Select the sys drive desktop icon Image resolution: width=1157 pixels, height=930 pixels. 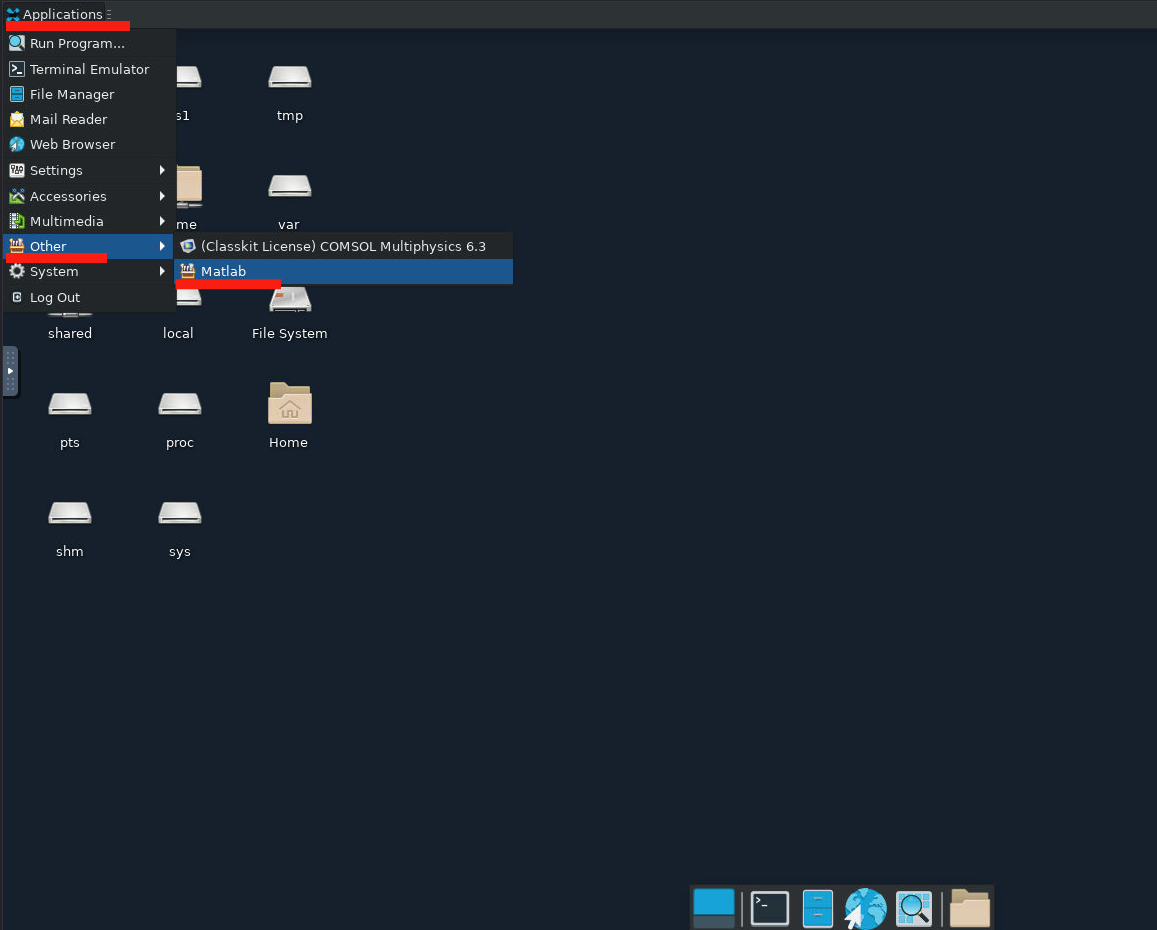(x=179, y=513)
